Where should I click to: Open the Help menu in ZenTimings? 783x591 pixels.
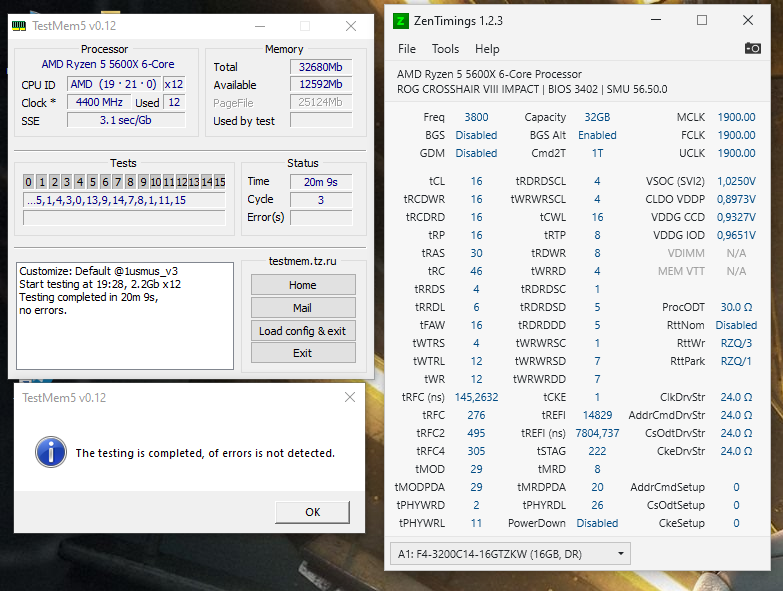pos(487,49)
